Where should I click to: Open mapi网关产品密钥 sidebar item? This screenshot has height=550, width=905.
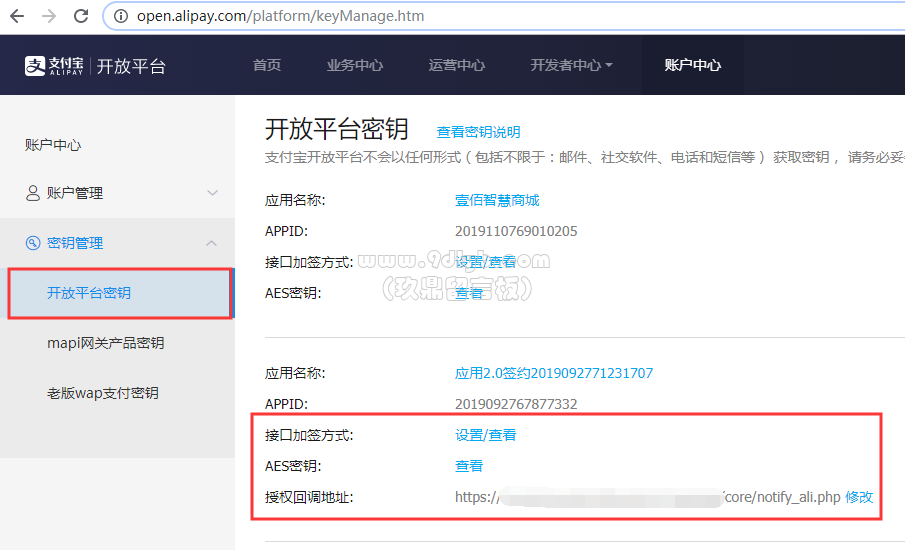pos(106,343)
